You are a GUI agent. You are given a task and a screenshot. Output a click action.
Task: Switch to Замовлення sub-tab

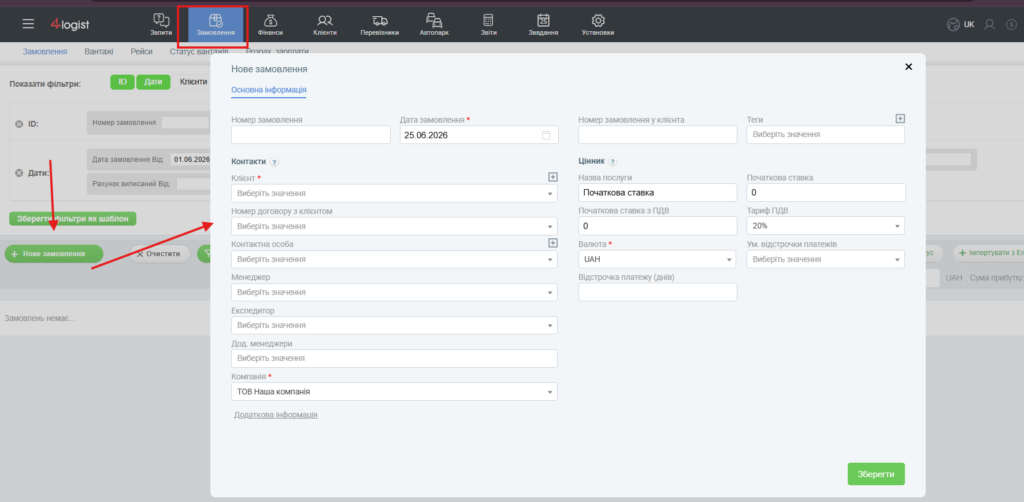(x=45, y=52)
